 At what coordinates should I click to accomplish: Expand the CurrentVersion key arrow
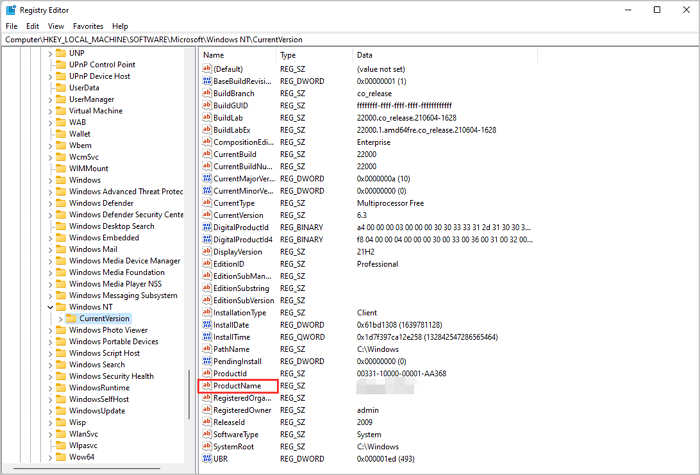click(x=60, y=318)
